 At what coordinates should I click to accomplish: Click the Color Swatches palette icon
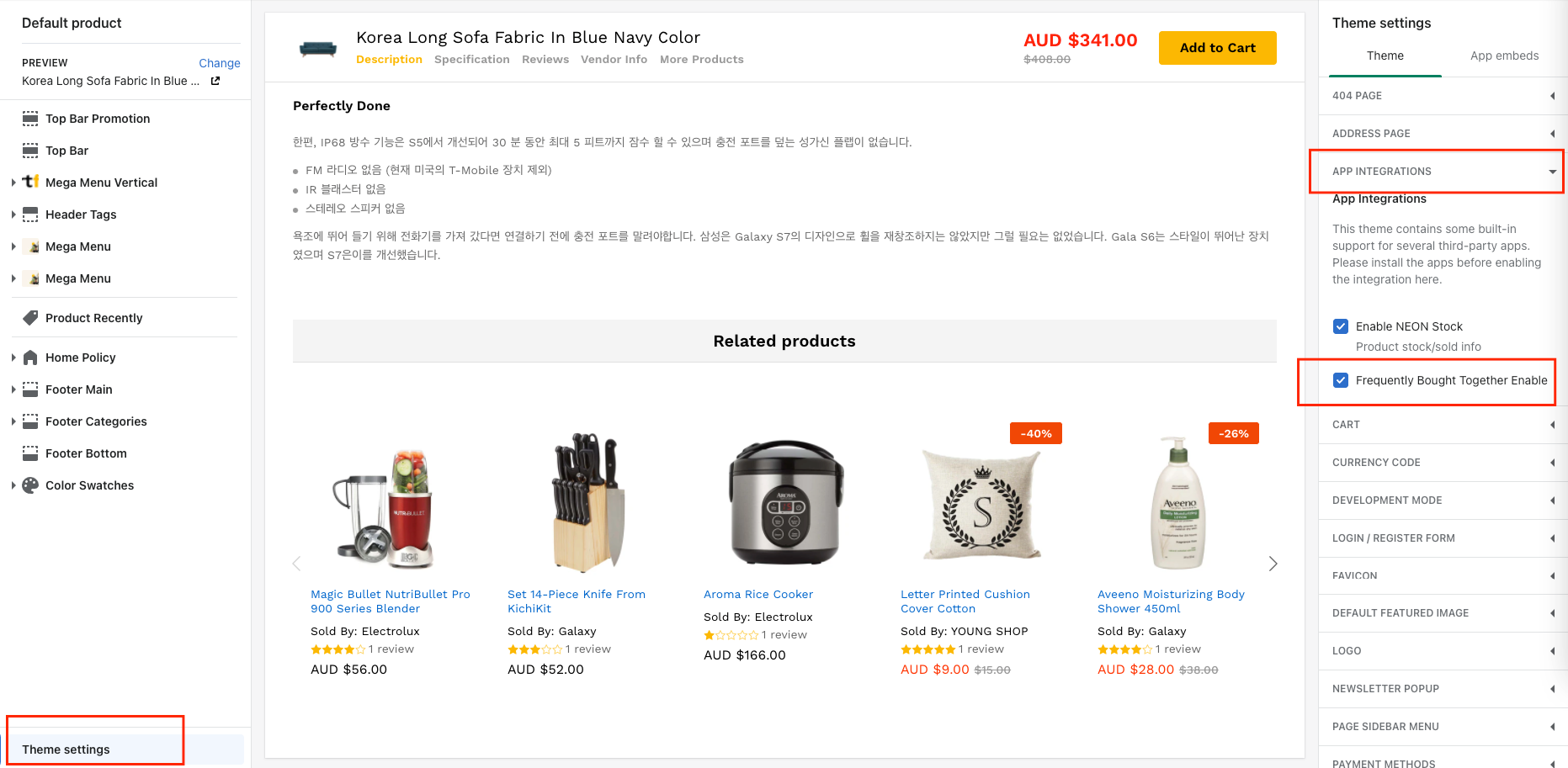pyautogui.click(x=30, y=485)
